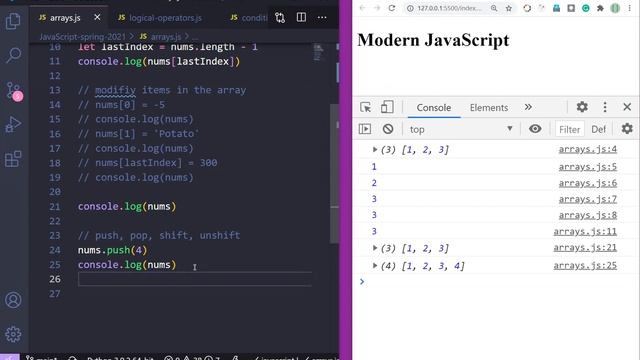Expand the (3) [1, 2, 3] from arrays.js:21
The image size is (640, 360).
[375, 248]
